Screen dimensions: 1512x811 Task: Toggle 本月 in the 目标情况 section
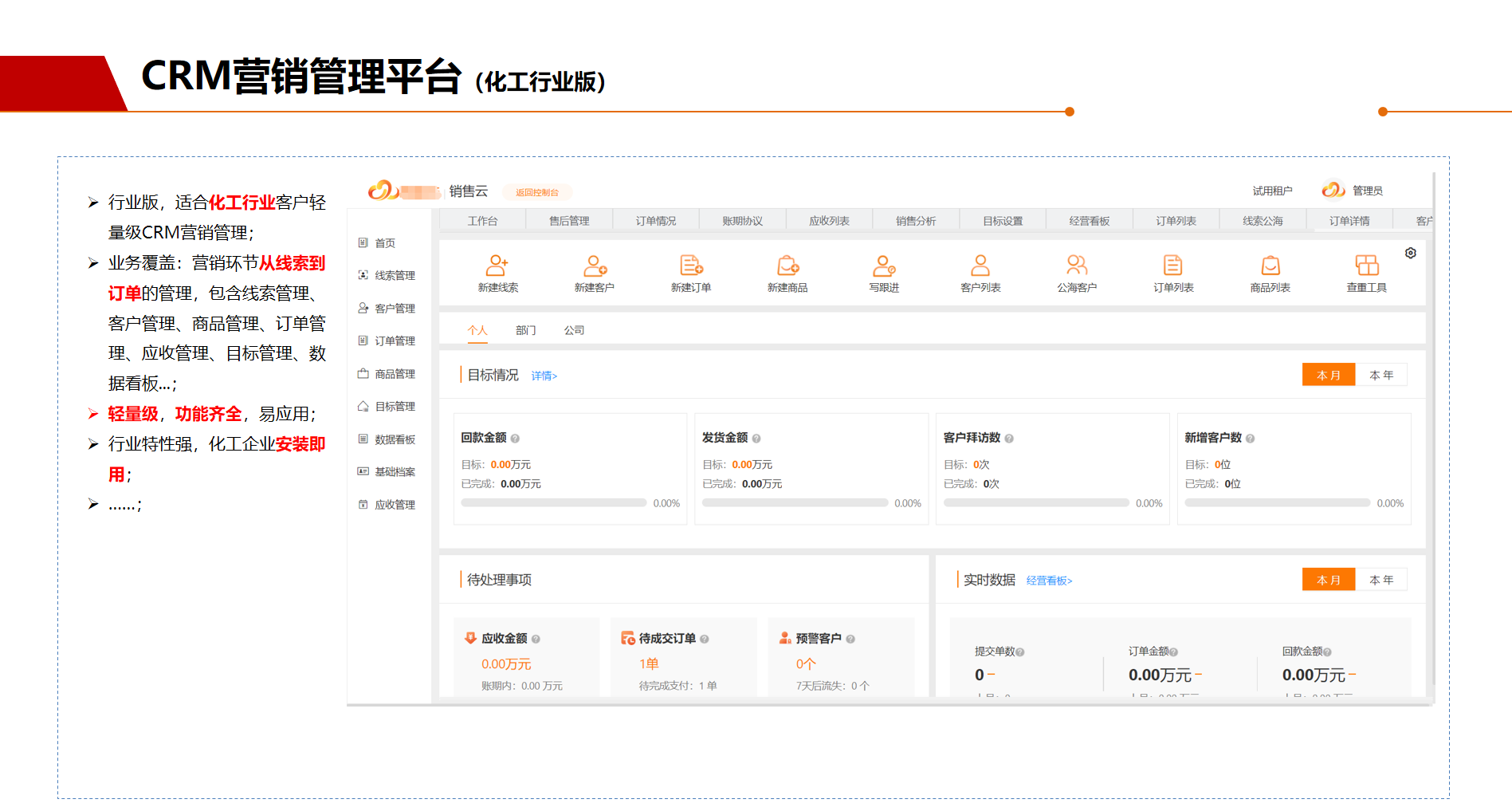pos(1329,375)
